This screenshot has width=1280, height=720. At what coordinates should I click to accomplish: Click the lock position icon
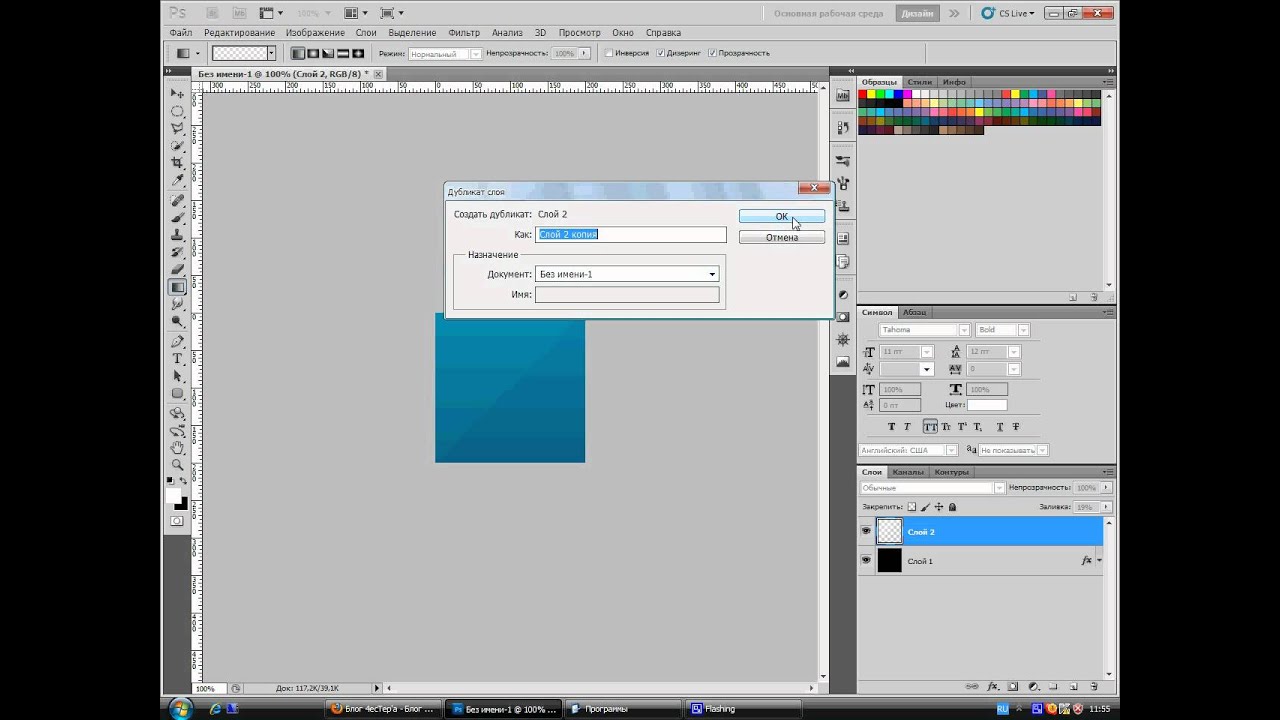[939, 507]
